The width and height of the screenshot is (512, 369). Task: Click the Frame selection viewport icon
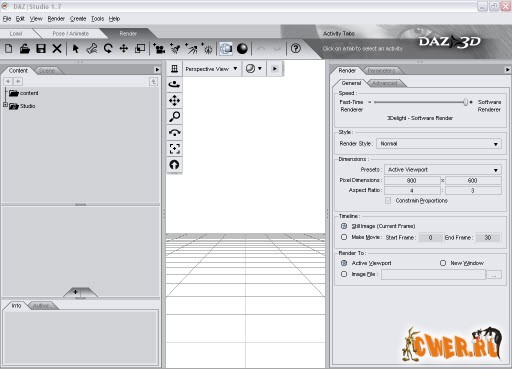[175, 149]
